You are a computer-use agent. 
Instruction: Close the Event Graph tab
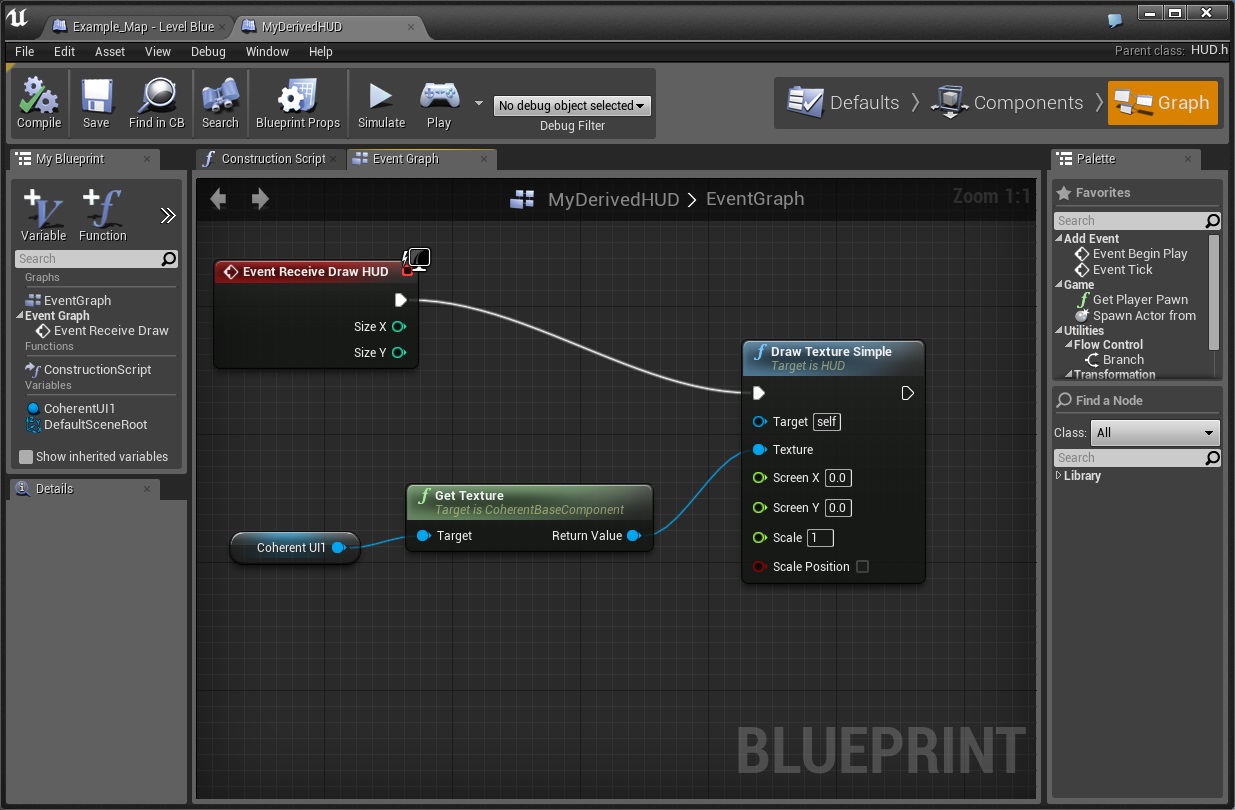485,159
